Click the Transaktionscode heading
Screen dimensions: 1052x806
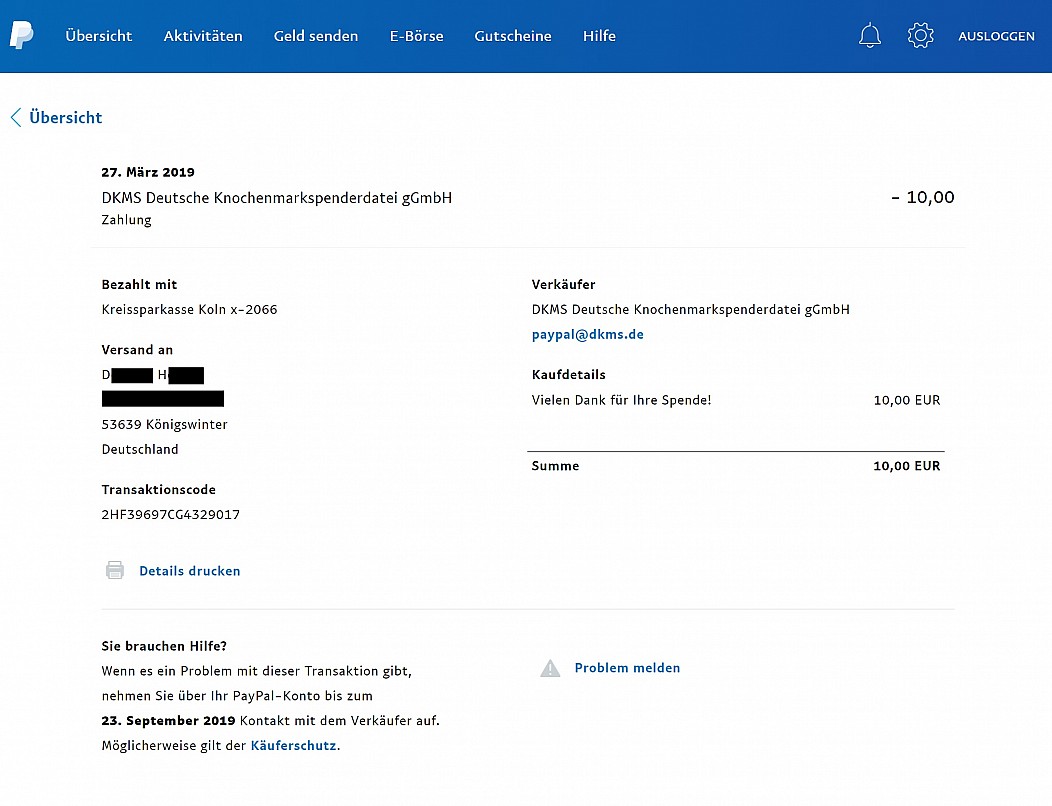(158, 490)
